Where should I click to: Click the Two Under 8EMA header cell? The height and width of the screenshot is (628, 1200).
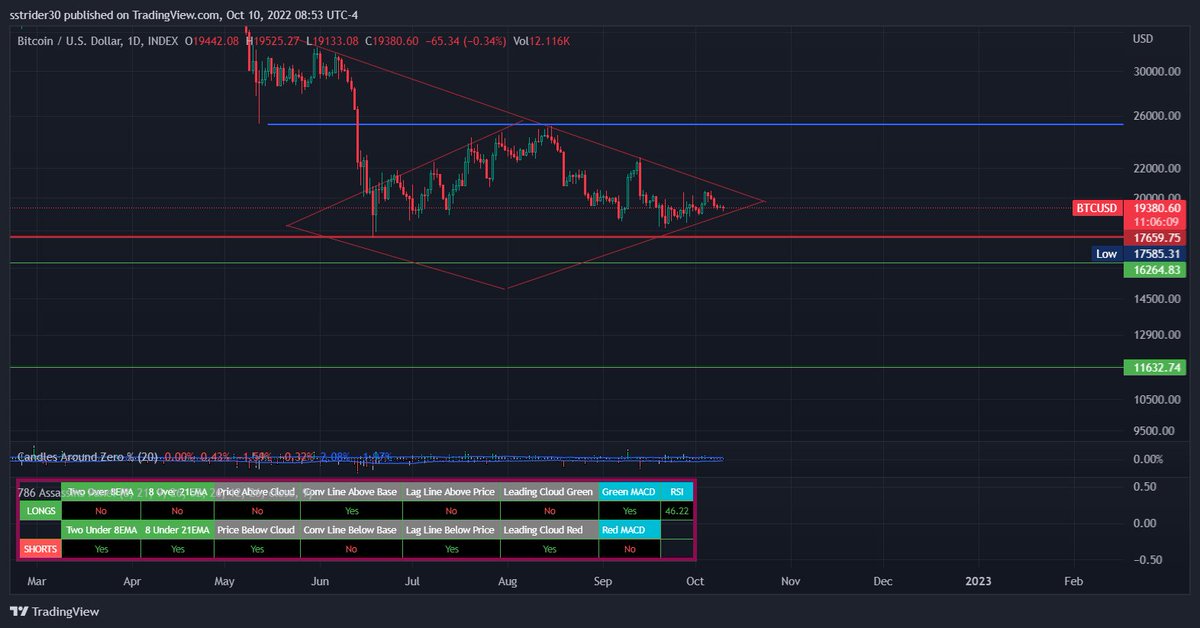(101, 529)
